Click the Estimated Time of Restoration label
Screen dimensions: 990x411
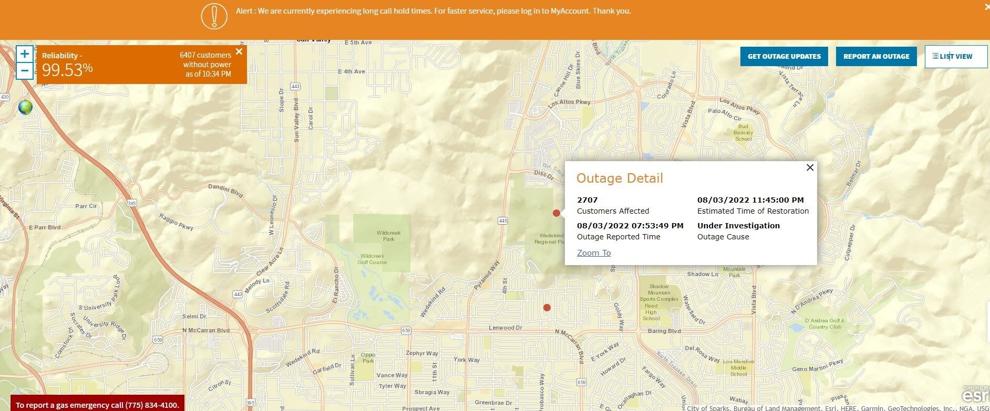753,211
